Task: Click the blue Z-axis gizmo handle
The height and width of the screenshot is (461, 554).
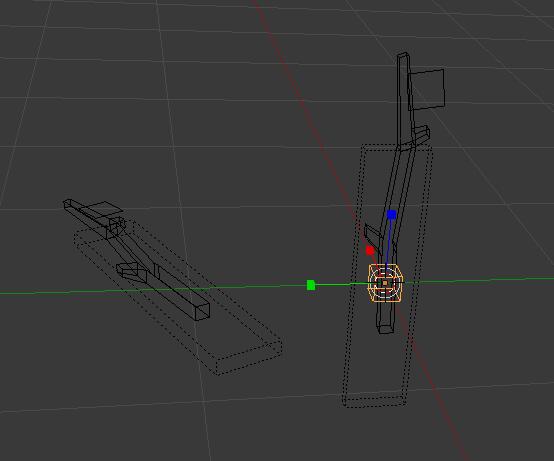Action: (391, 214)
